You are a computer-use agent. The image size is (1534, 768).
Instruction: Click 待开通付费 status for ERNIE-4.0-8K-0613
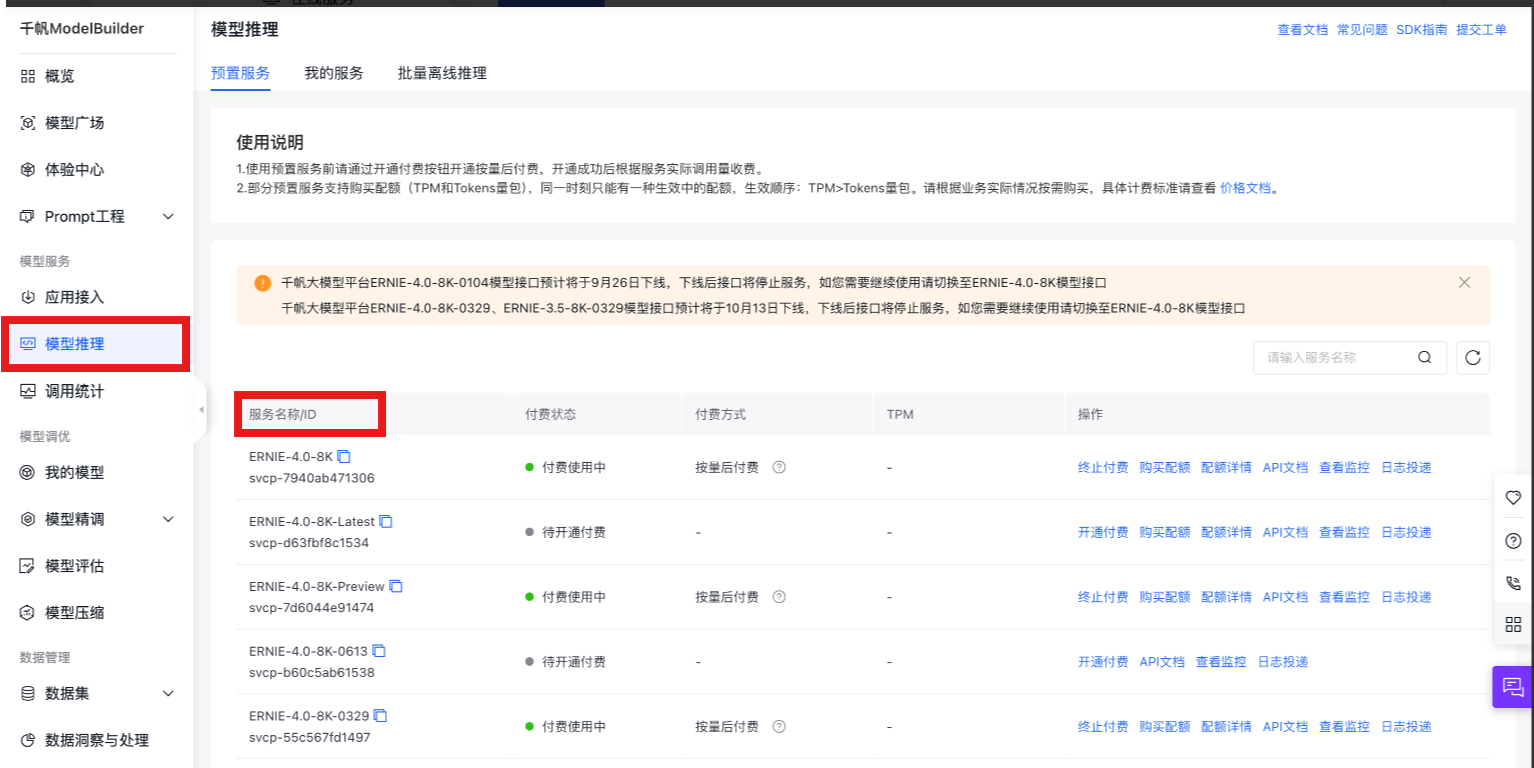point(573,662)
